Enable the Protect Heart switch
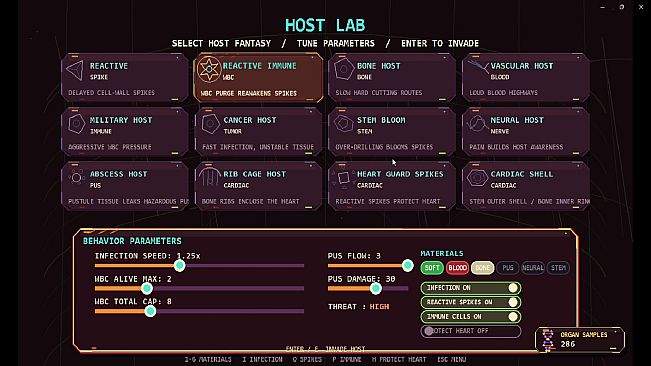Screen dimensions: 651x366 pyautogui.click(x=471, y=331)
